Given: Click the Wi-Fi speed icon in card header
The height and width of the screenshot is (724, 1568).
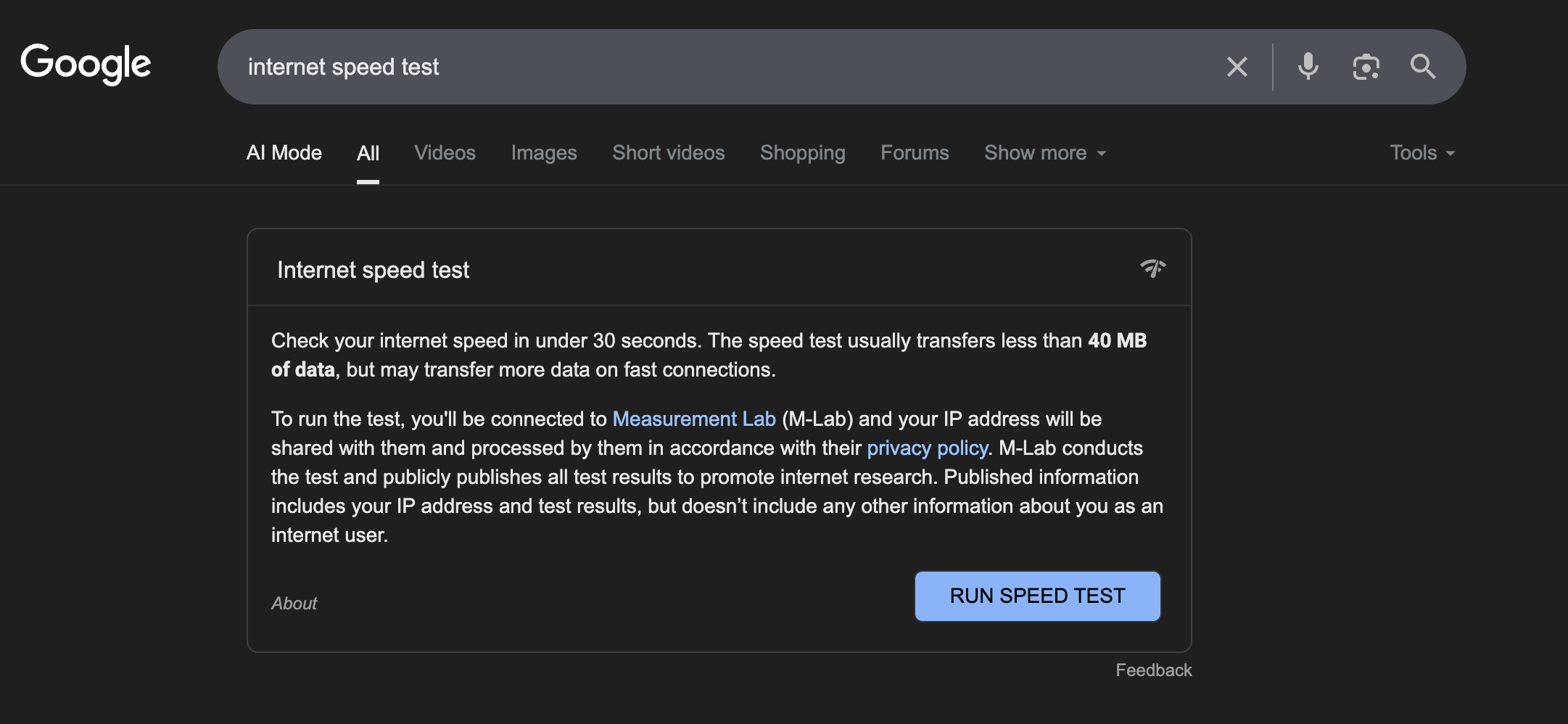Looking at the screenshot, I should (1153, 268).
